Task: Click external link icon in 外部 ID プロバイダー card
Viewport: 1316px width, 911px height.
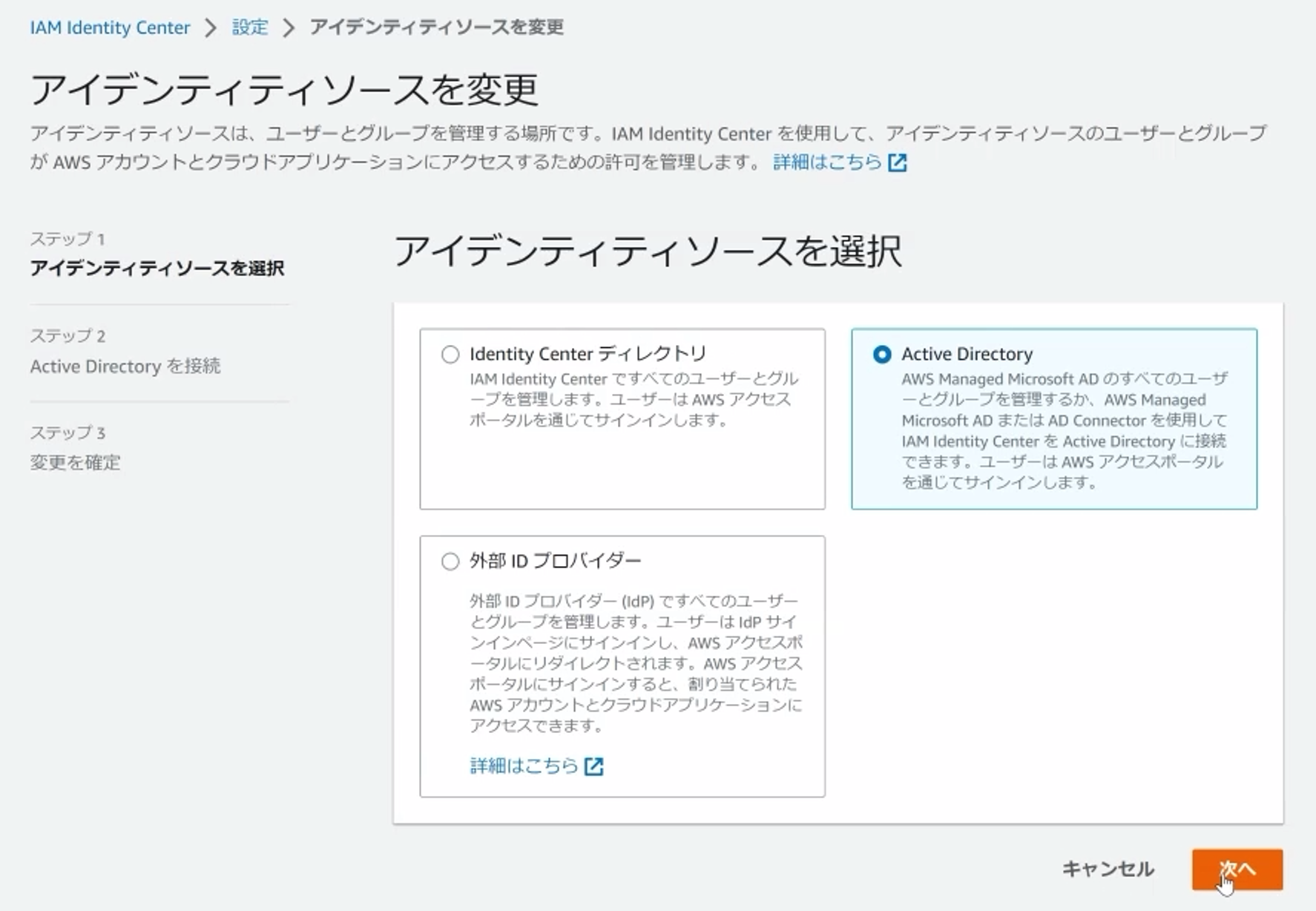Action: (x=594, y=766)
